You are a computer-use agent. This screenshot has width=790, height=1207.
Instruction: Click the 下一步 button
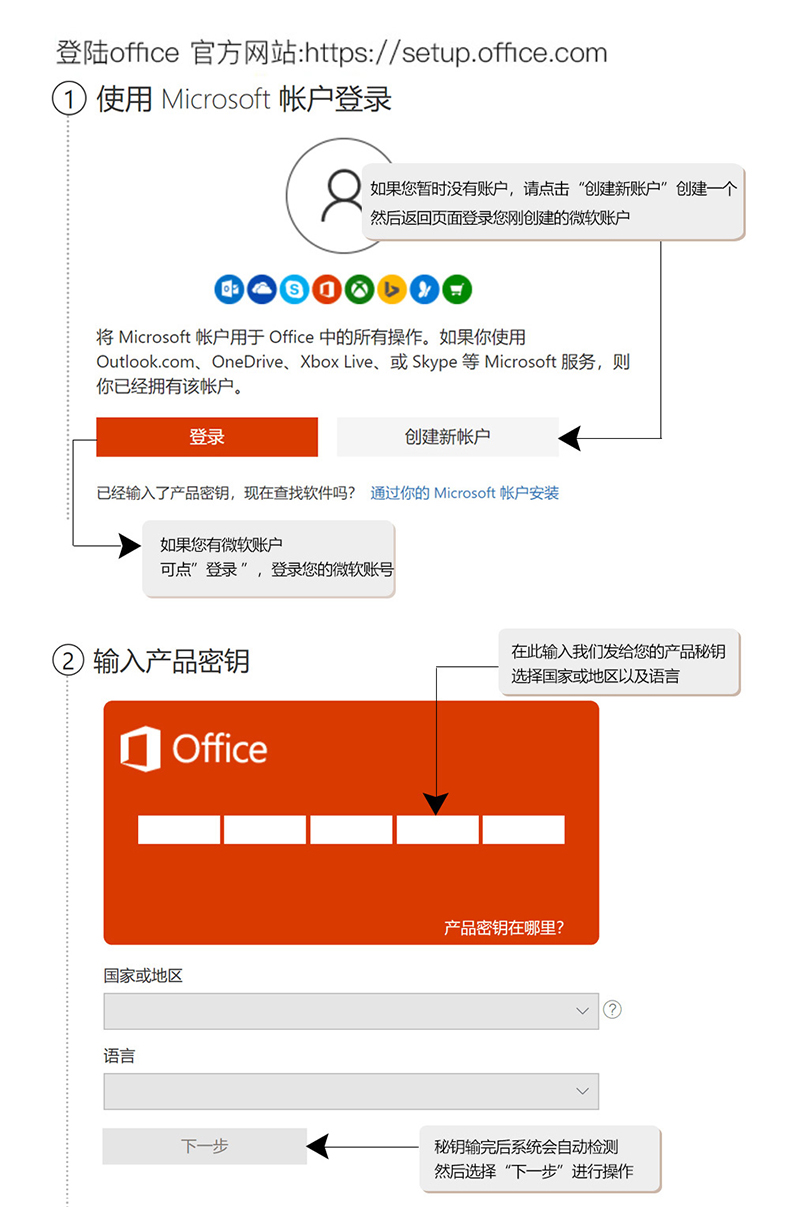[205, 1146]
